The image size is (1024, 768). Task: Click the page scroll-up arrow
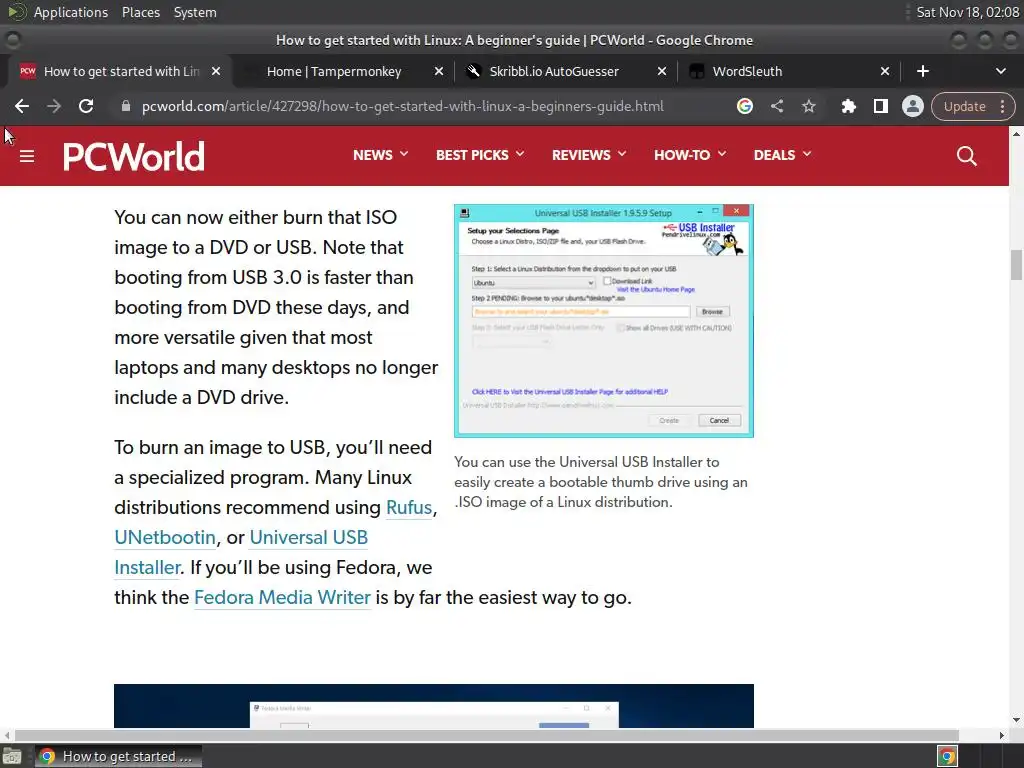(1016, 133)
